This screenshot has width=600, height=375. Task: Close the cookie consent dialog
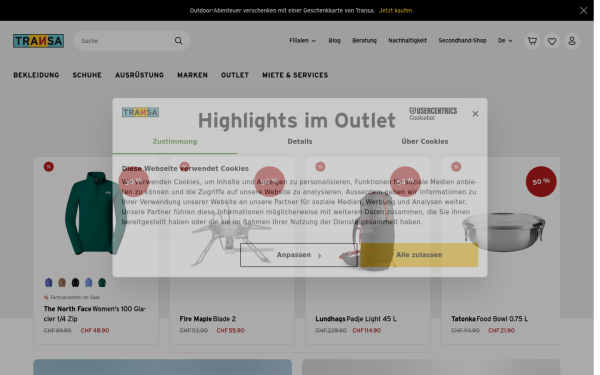point(475,114)
